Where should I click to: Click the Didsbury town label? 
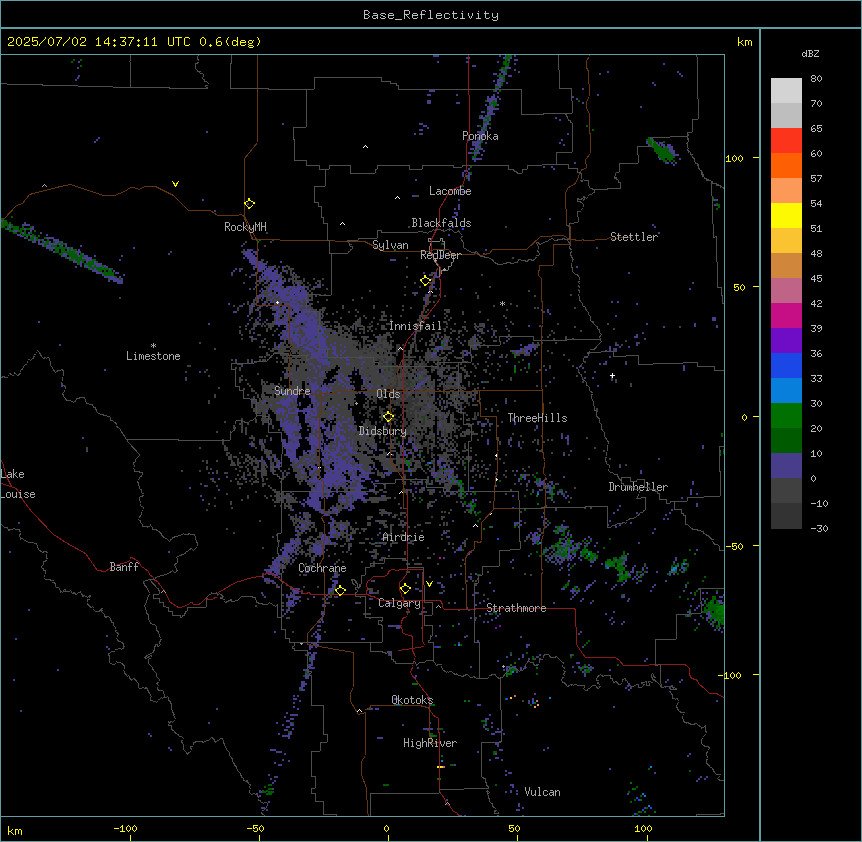point(383,431)
